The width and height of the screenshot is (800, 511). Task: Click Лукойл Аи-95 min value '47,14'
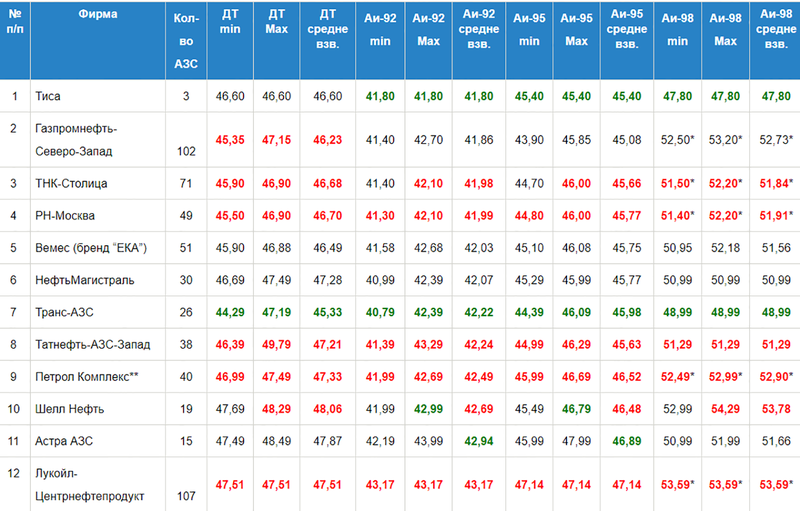(x=529, y=484)
